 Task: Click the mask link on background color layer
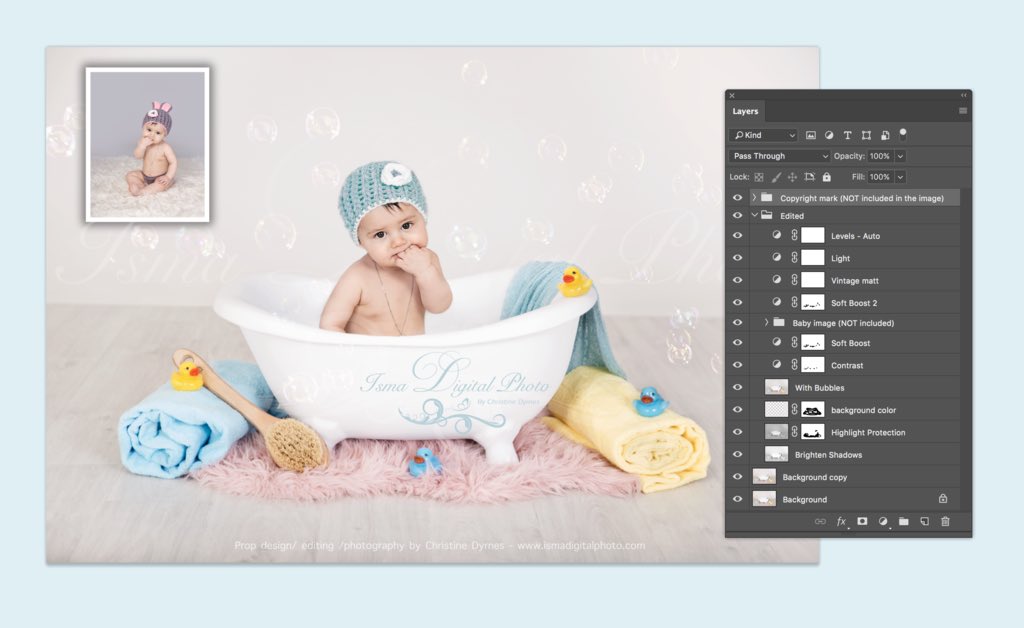tap(794, 409)
